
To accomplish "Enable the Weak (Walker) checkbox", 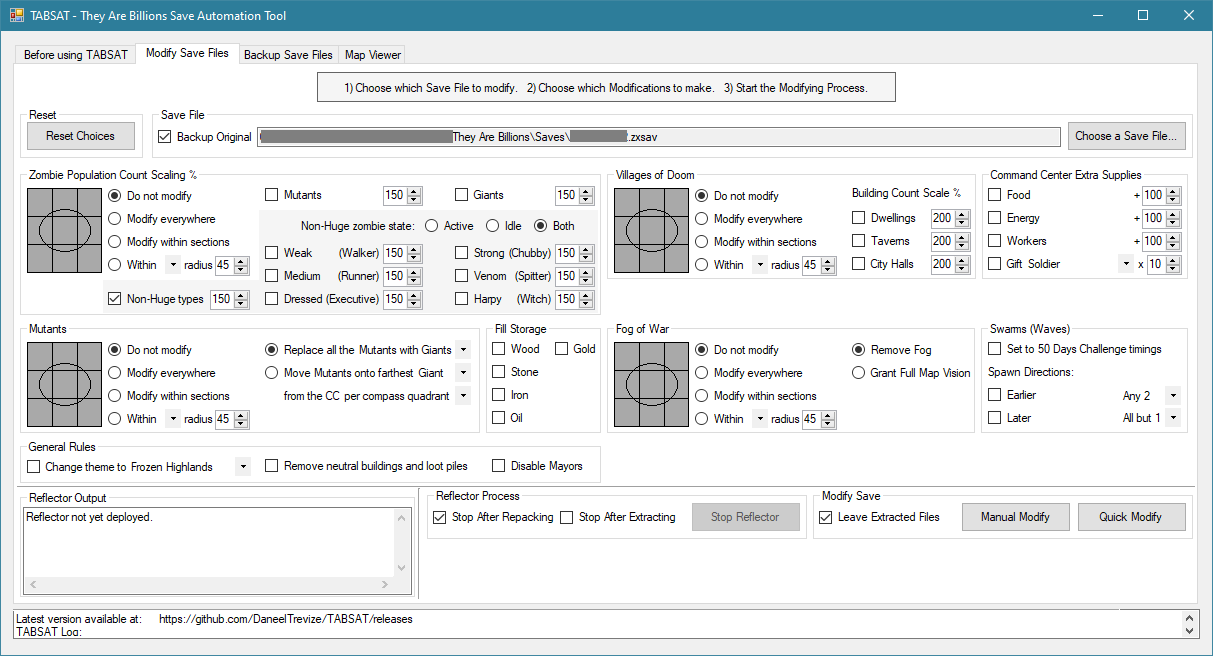I will 322,253.
